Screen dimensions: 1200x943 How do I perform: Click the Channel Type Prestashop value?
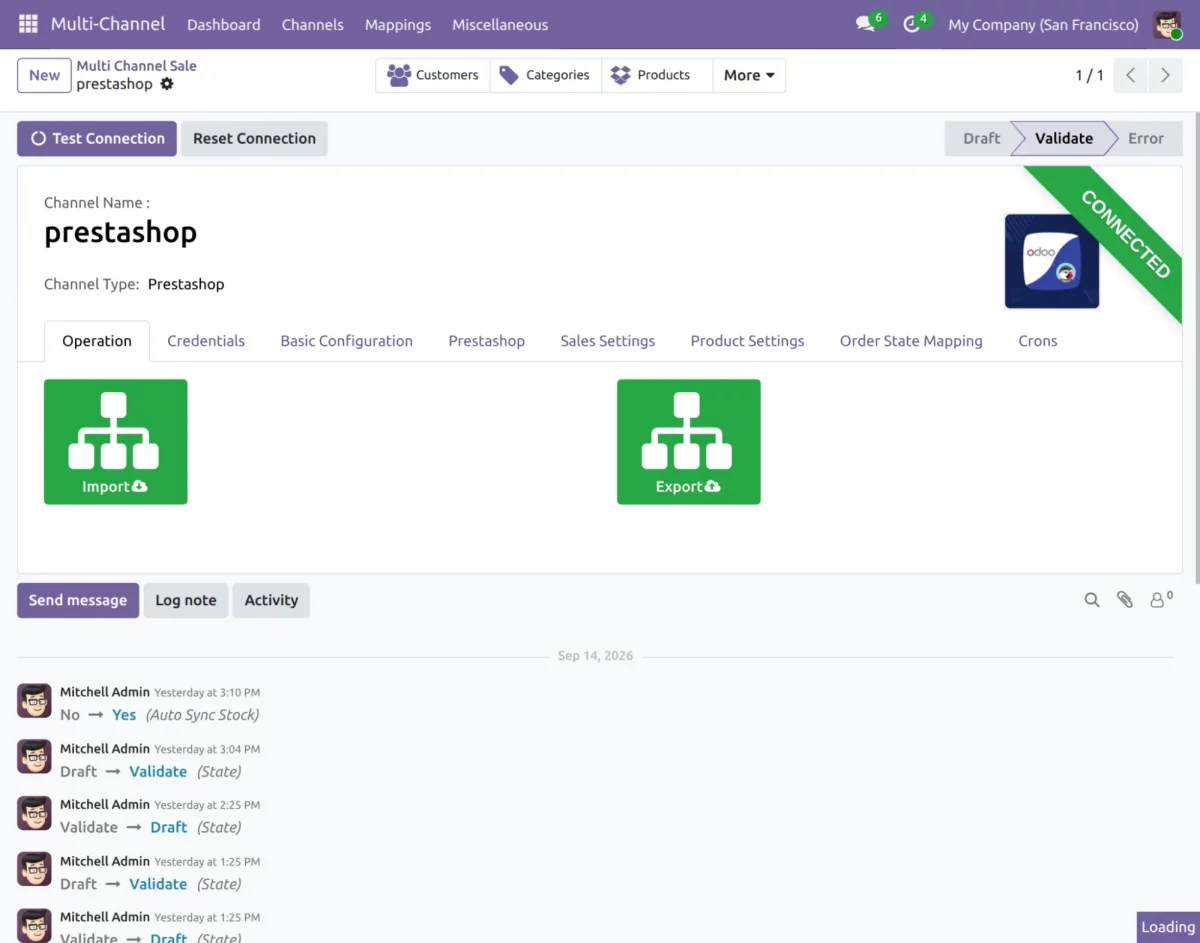pyautogui.click(x=186, y=284)
